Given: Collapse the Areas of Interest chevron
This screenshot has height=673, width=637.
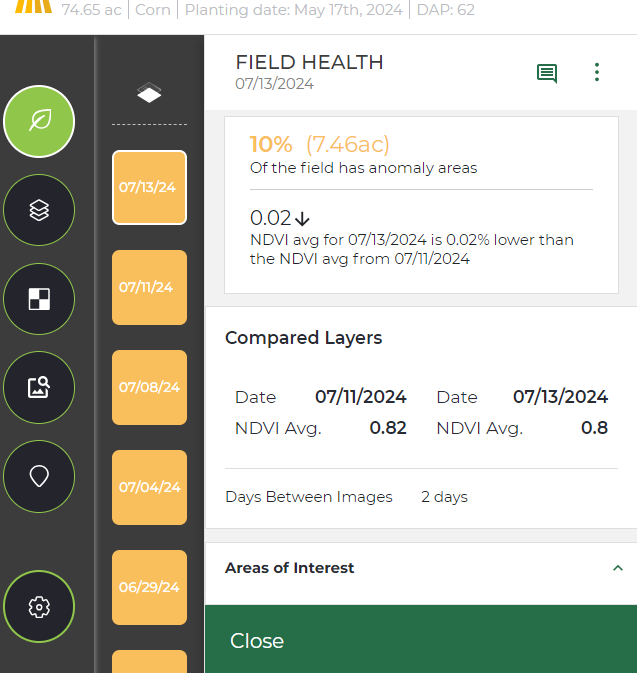Looking at the screenshot, I should click(617, 568).
